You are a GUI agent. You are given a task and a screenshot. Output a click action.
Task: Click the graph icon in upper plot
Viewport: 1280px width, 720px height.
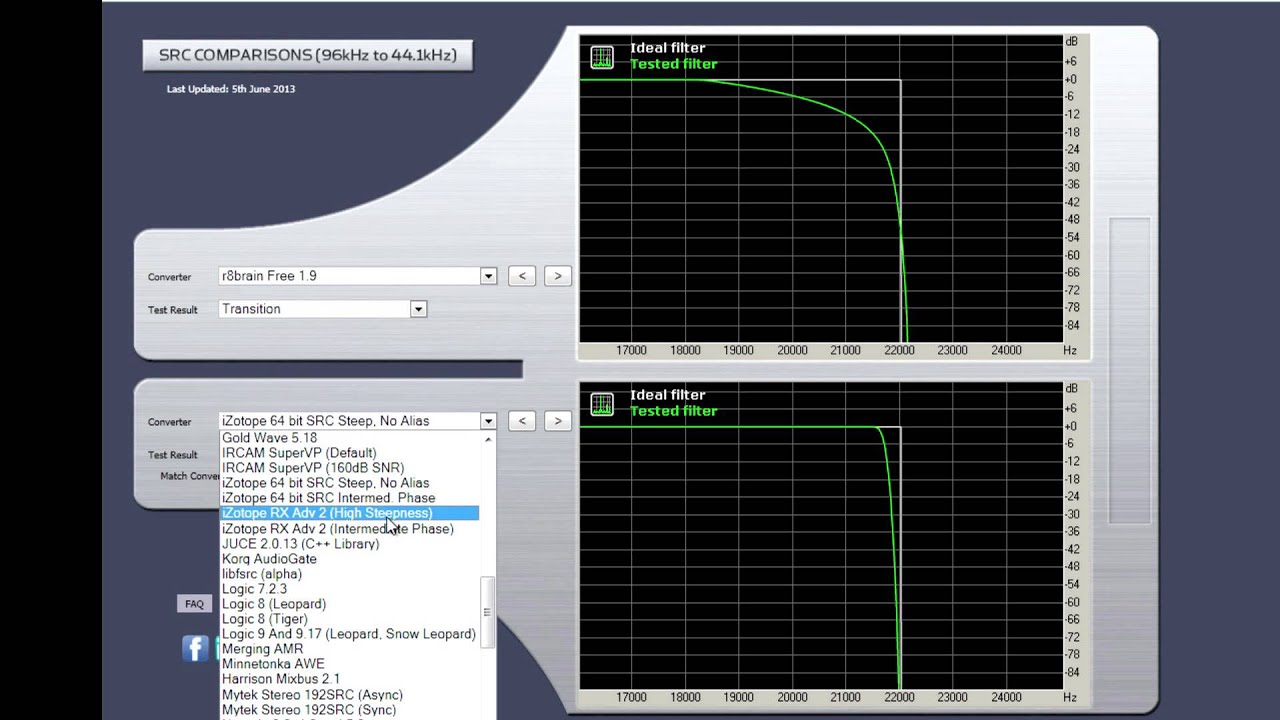coord(601,57)
